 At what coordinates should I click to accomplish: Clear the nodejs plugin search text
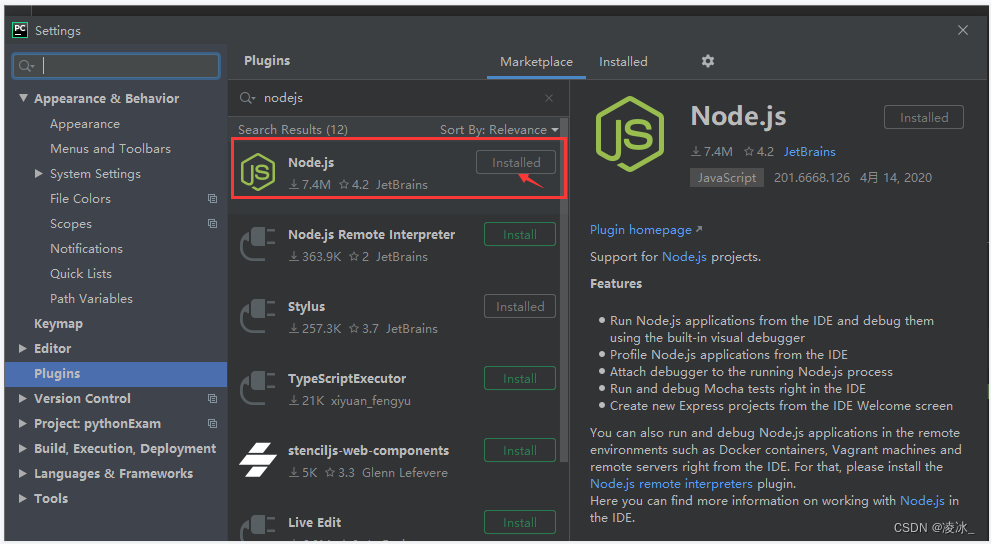coord(549,98)
